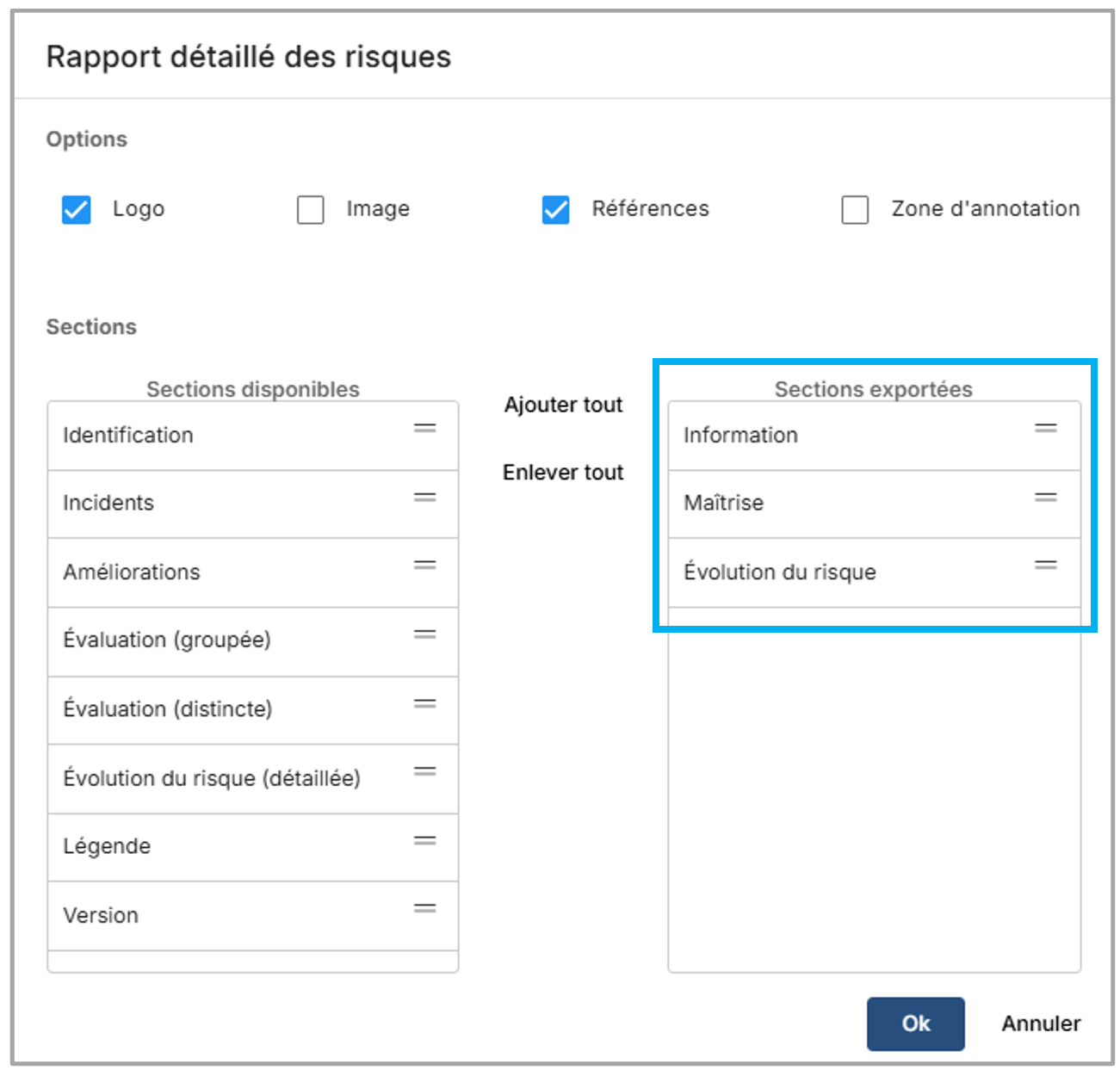The height and width of the screenshot is (1070, 1120).
Task: Click the drag handle on the Identification row
Action: (424, 428)
